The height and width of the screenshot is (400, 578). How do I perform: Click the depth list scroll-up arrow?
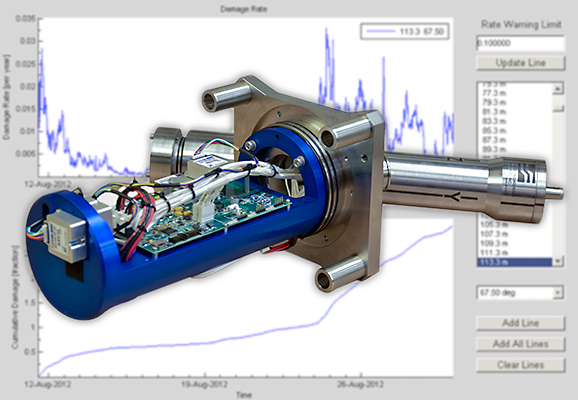click(558, 88)
